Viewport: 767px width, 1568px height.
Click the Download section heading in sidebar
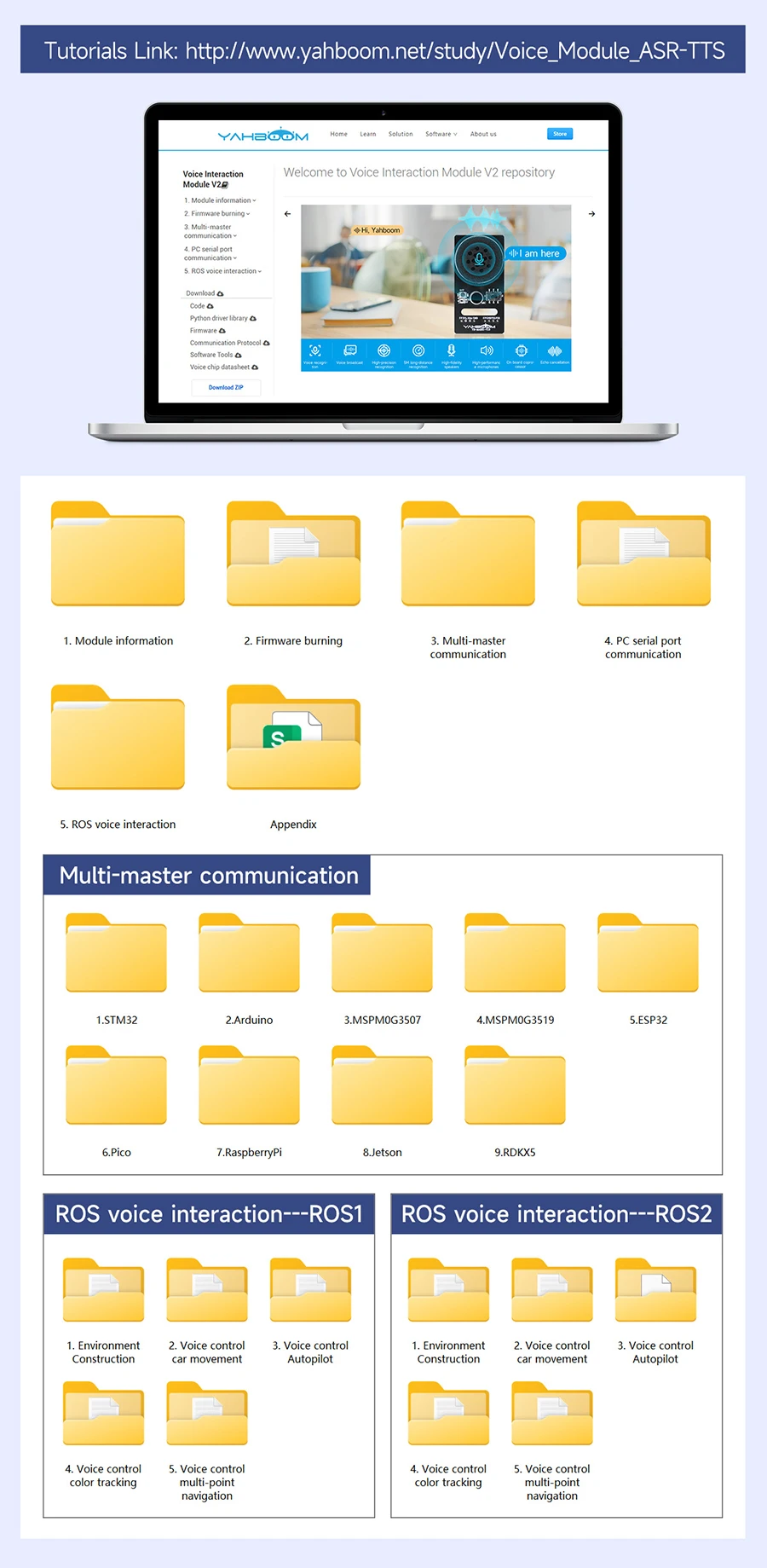coord(205,293)
